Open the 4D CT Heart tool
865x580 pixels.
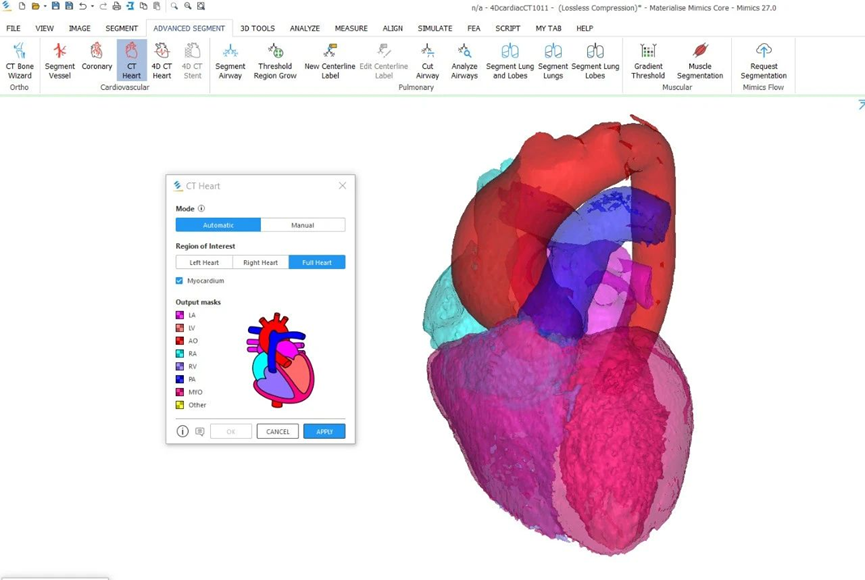(162, 61)
